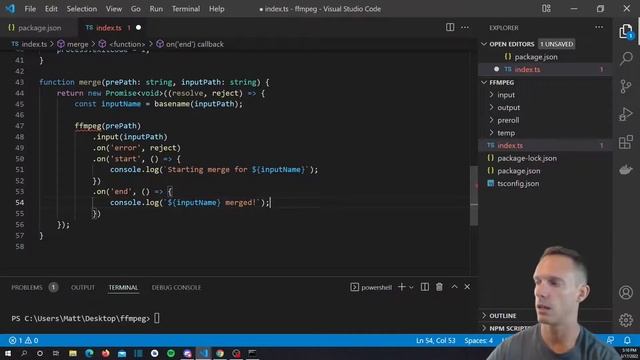Image resolution: width=640 pixels, height=360 pixels.
Task: Click the feedback icon in status bar
Action: pyautogui.click(x=610, y=340)
